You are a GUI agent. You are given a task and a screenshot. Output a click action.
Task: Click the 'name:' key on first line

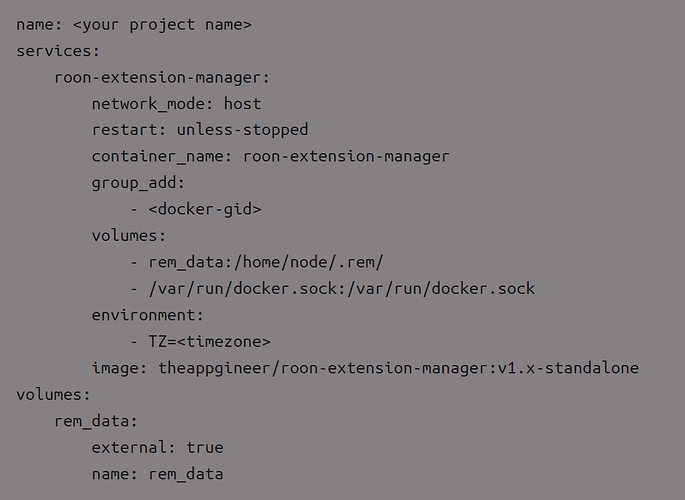[x=39, y=25]
